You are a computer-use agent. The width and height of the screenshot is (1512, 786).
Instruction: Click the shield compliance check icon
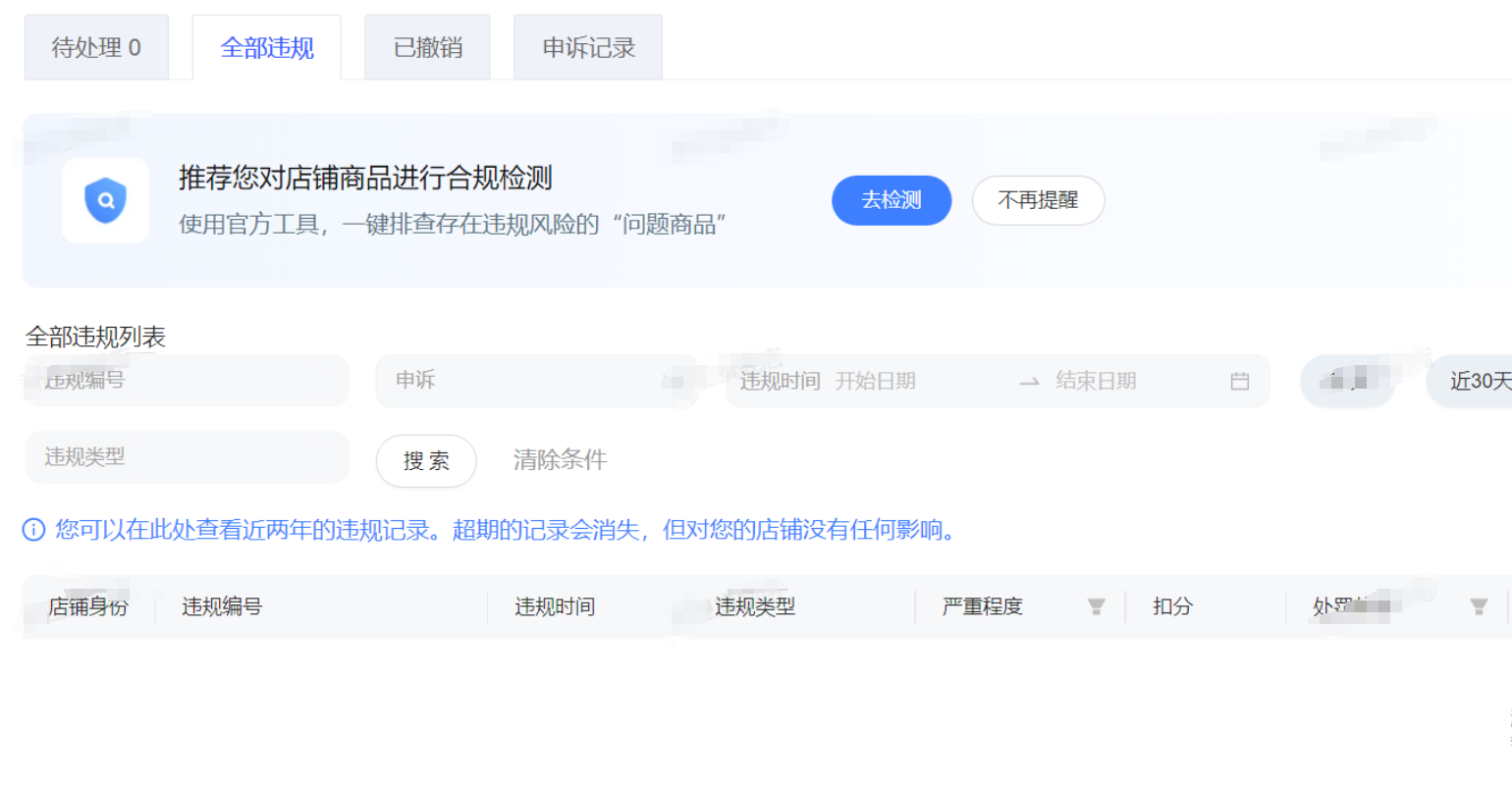(105, 201)
